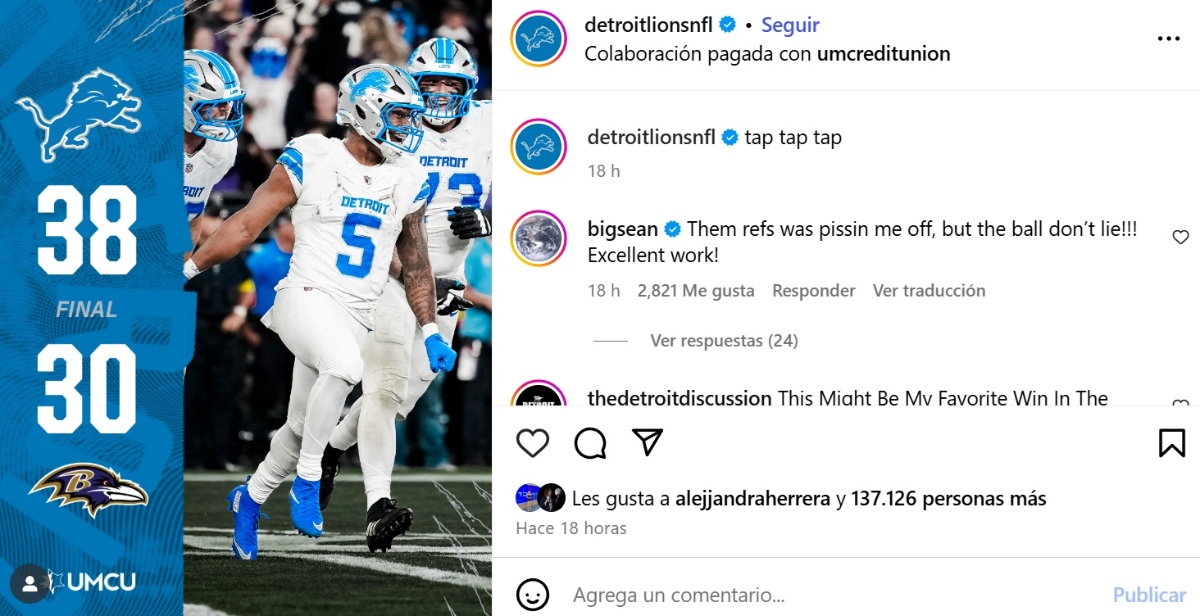The height and width of the screenshot is (616, 1200).
Task: Open umcreditunion partner link
Action: tap(884, 54)
